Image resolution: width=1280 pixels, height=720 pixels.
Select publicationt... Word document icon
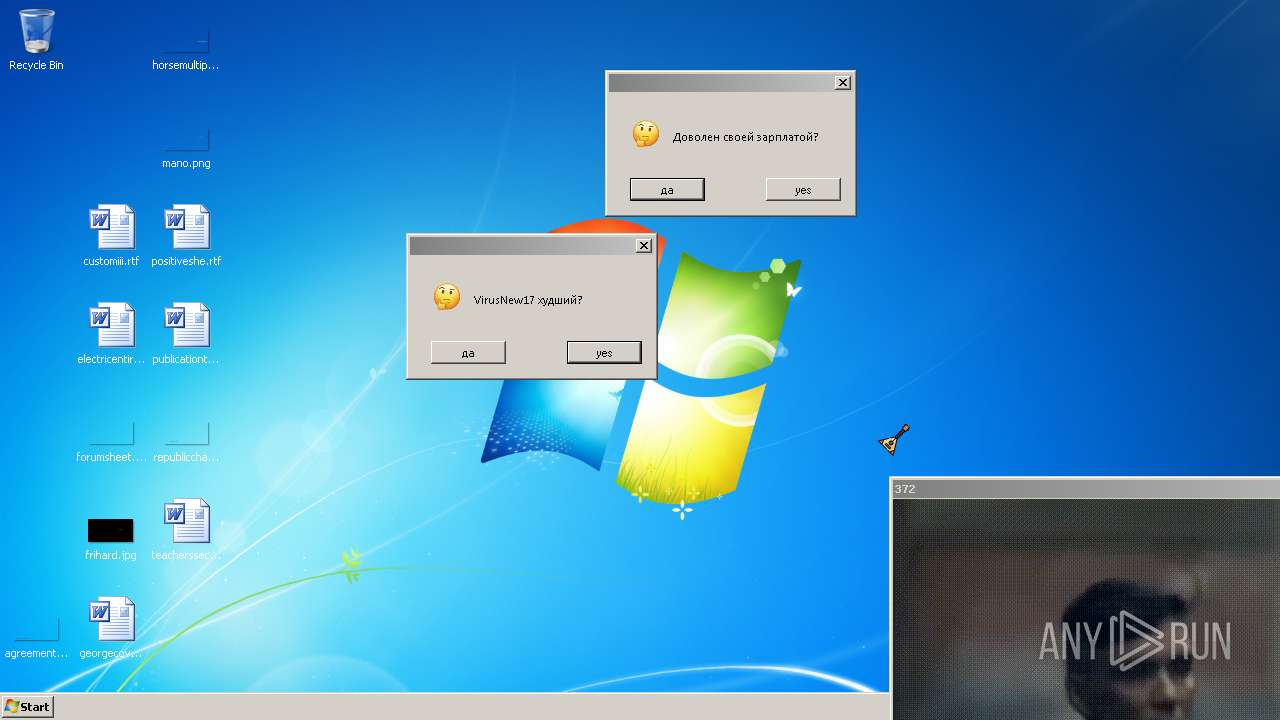pos(186,334)
